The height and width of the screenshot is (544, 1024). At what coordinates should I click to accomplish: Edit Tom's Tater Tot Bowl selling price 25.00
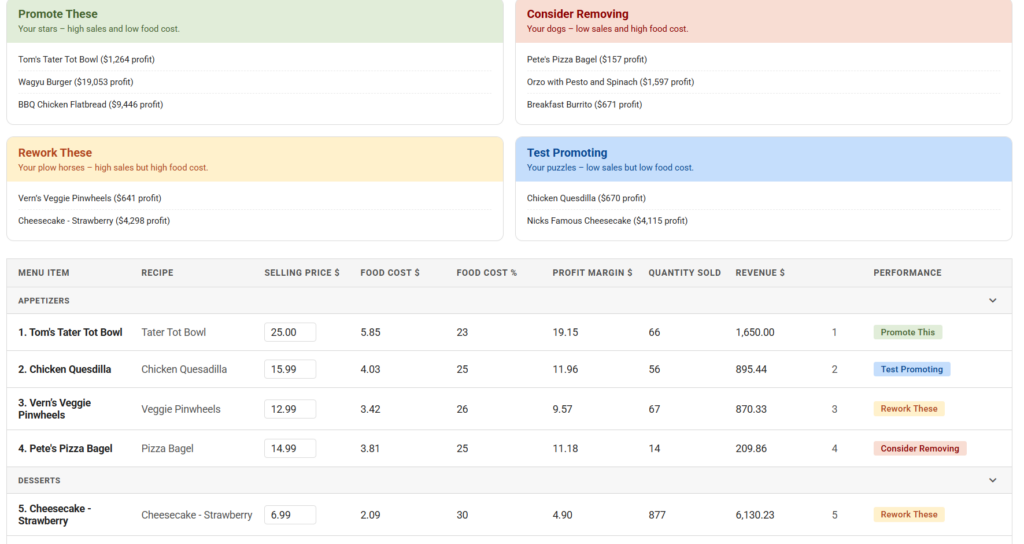coord(290,332)
